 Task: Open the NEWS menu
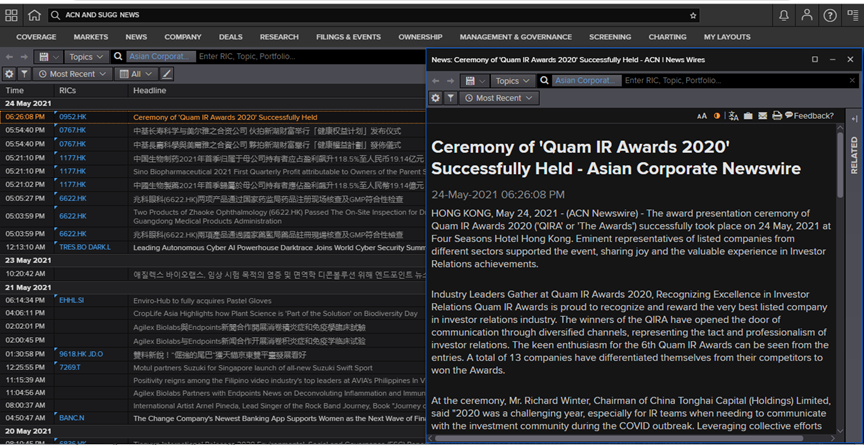[x=136, y=37]
